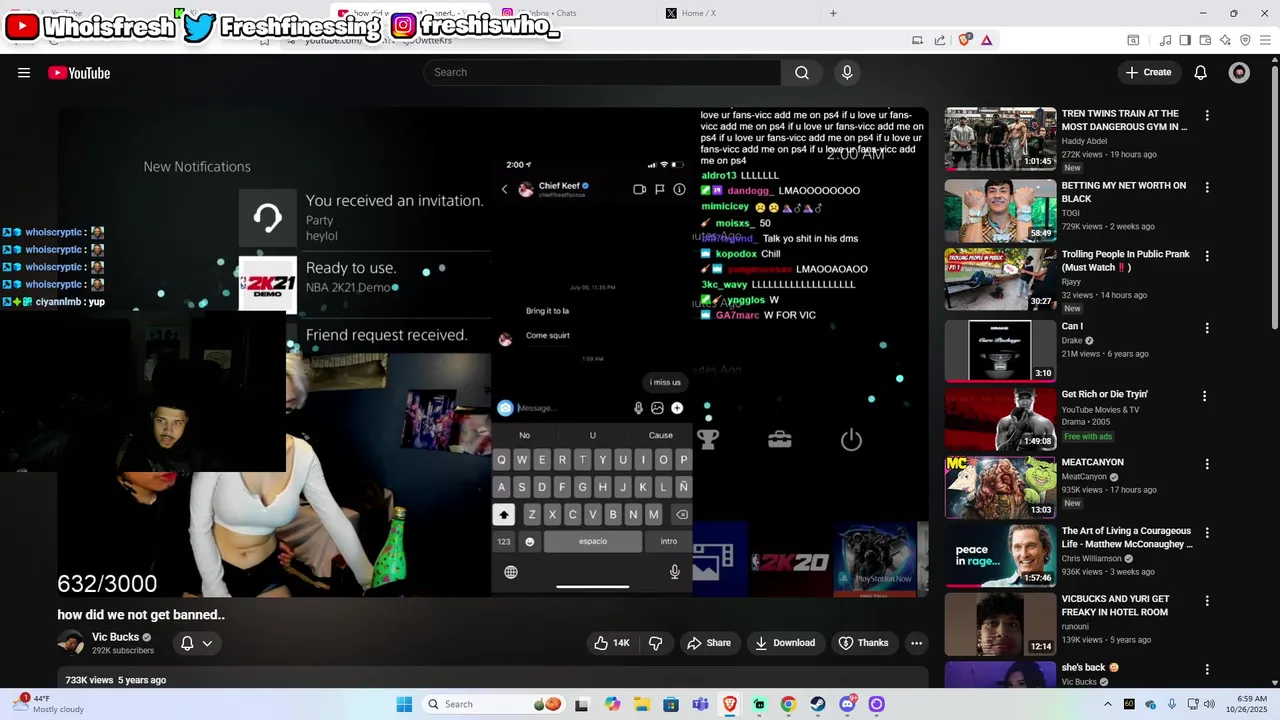Go to YouTube home via logo
Viewport: 1280px width, 720px height.
point(79,72)
